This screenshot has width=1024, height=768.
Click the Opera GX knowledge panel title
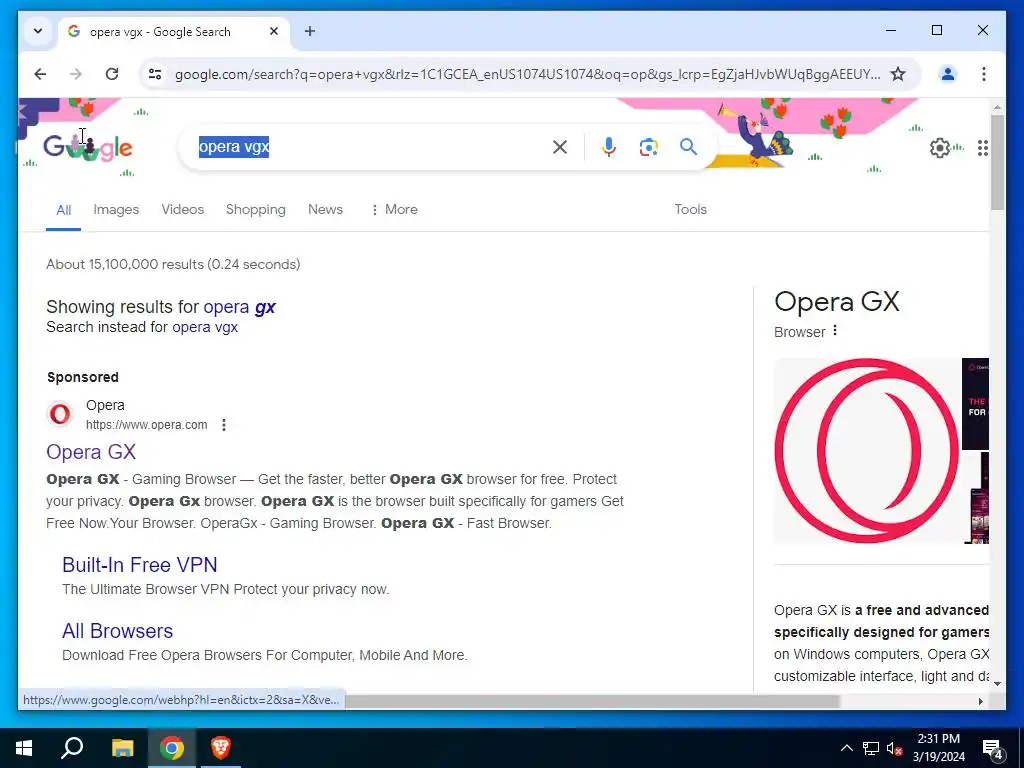point(837,302)
